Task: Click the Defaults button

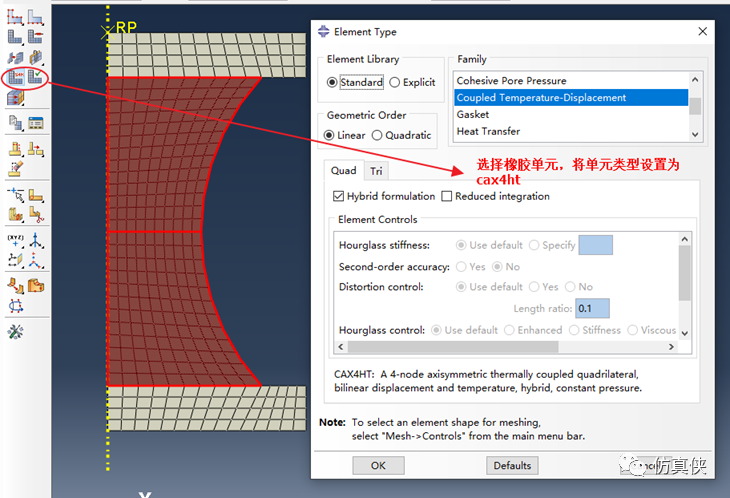Action: (512, 465)
